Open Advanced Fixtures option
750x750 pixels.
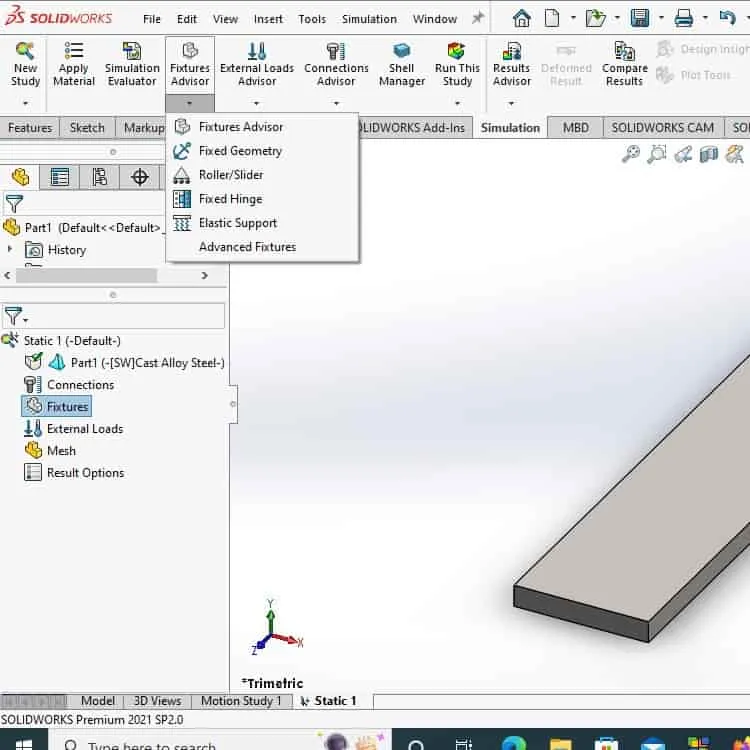[263, 247]
